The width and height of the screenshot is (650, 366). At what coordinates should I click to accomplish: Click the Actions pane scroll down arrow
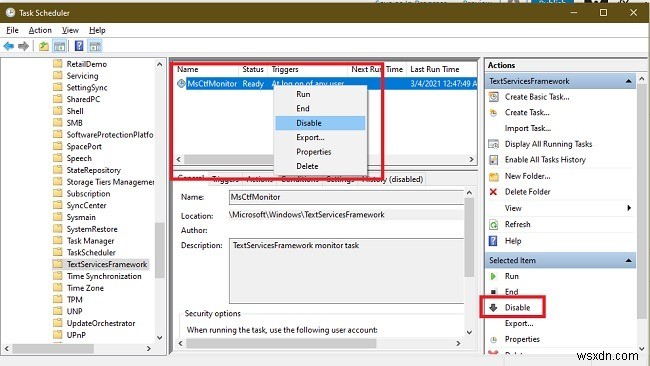[x=642, y=349]
